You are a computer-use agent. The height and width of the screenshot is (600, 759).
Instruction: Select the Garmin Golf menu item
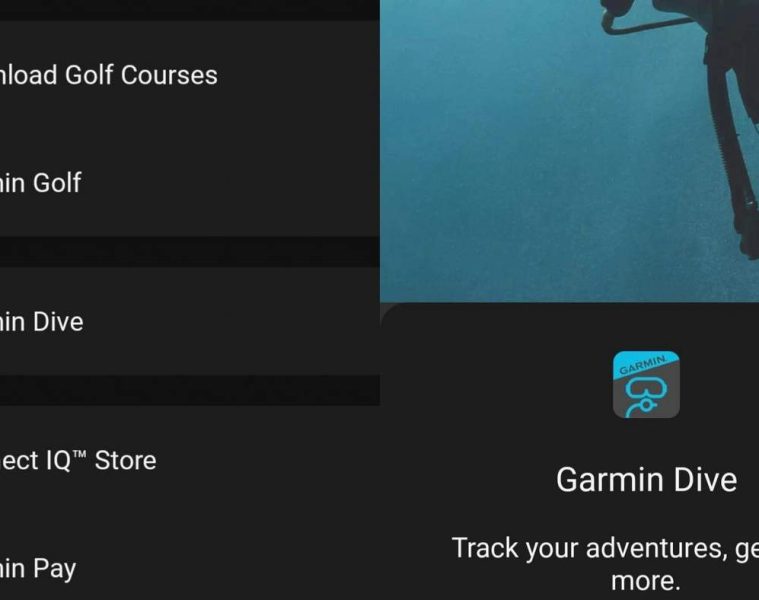pos(190,182)
